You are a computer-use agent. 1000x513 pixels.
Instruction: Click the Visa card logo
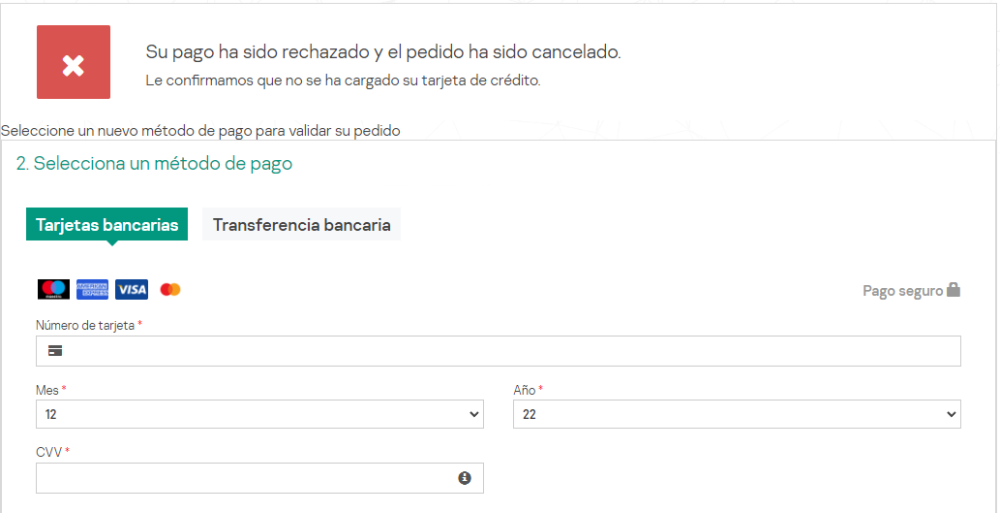click(x=131, y=289)
